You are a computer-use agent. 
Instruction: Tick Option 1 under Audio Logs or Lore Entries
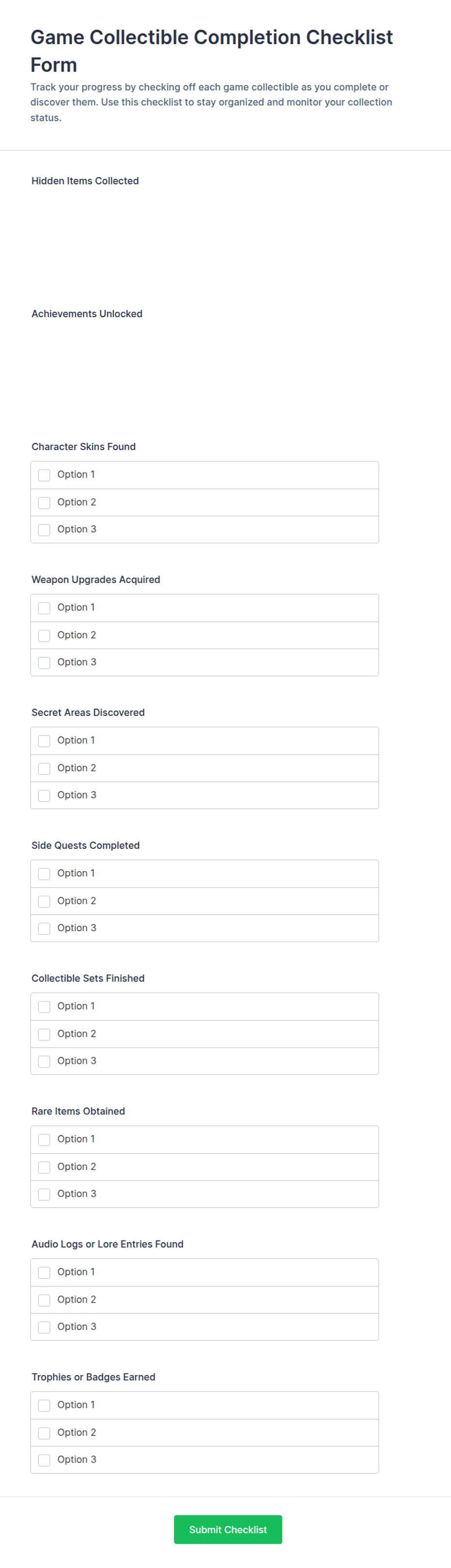[44, 1272]
